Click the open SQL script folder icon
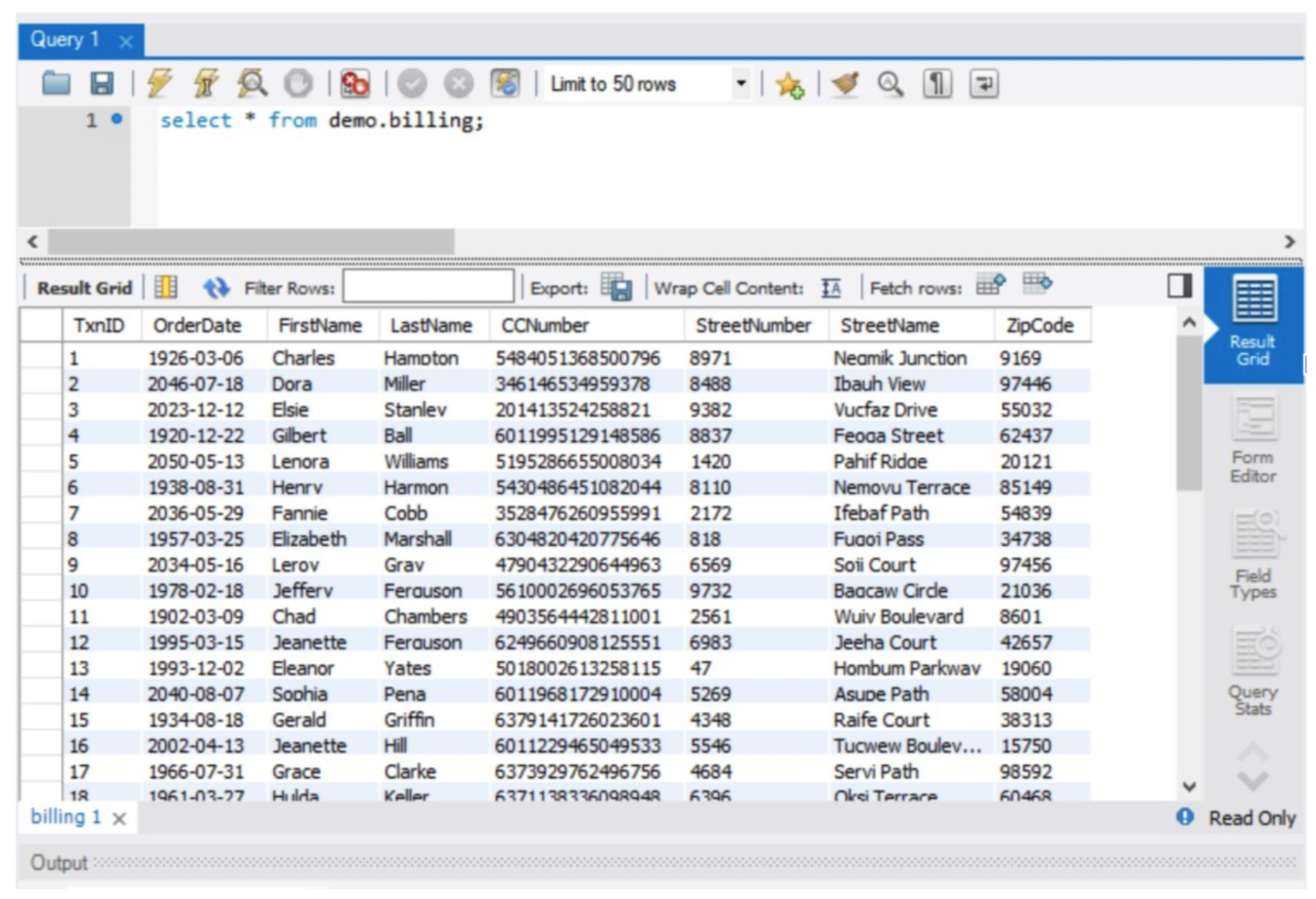This screenshot has width=1316, height=899. (x=56, y=84)
